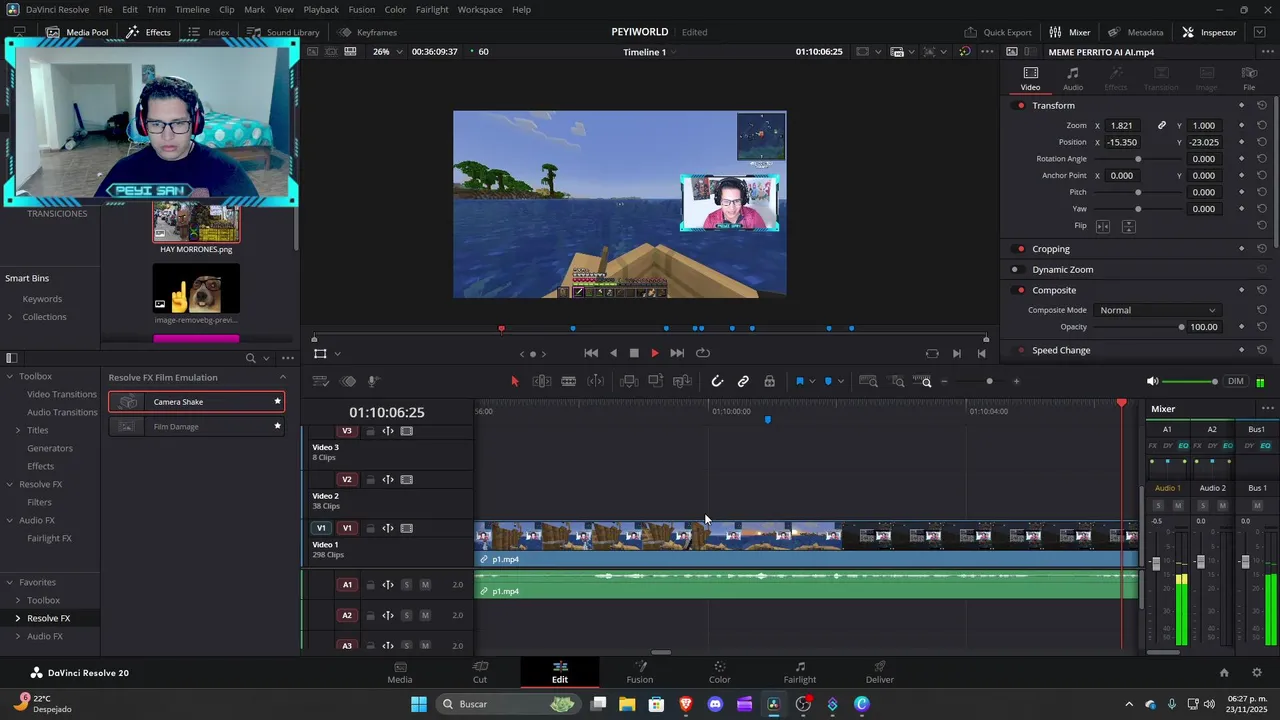Click Detail Zoom icon
Screen dimensions: 1280x720
coord(897,381)
